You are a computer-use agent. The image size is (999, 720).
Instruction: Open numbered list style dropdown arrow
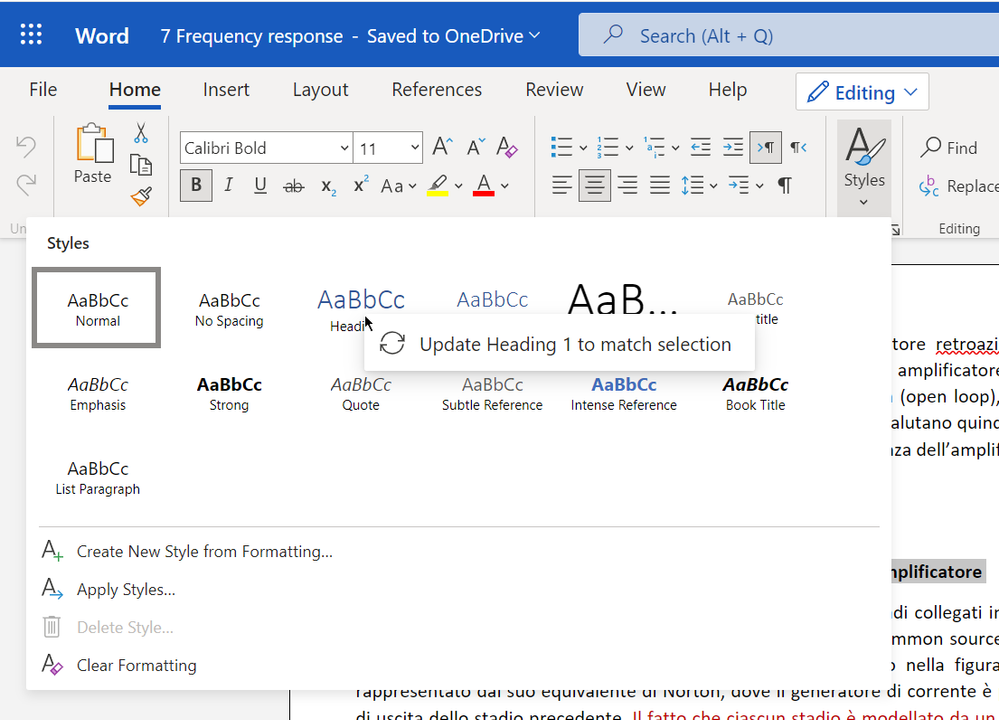click(x=629, y=148)
